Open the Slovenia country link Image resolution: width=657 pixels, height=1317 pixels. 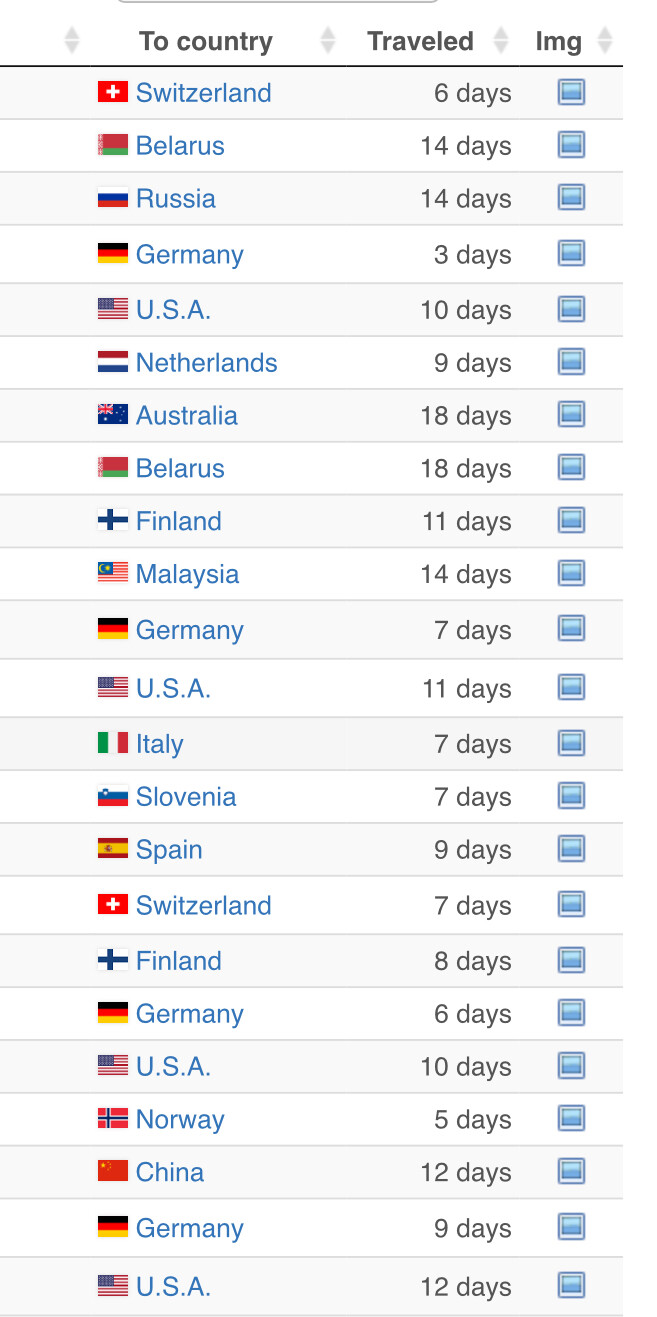[x=186, y=797]
